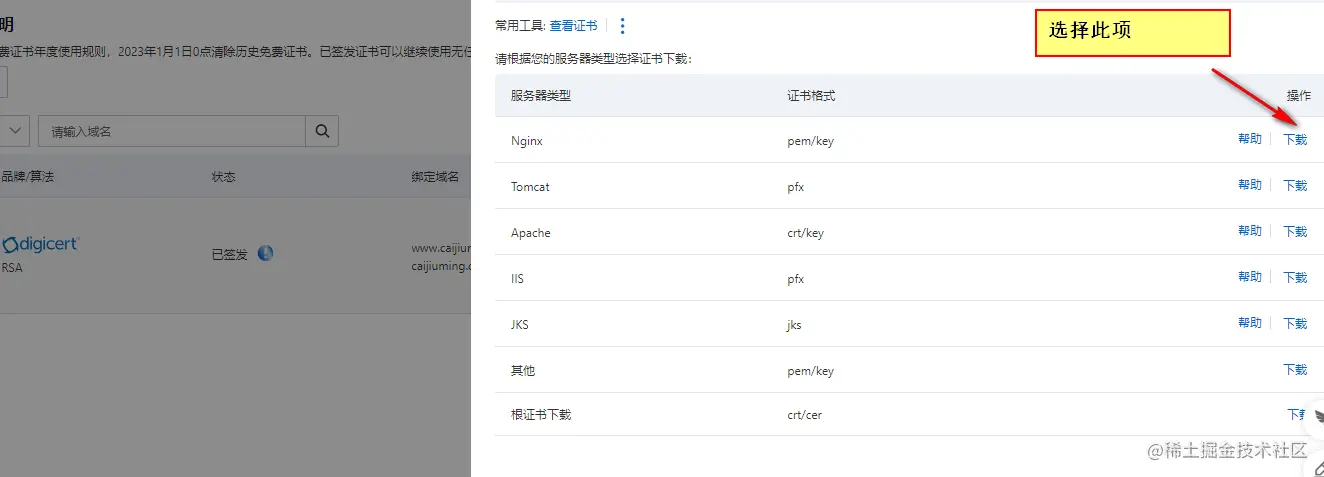
Task: Open the 查看证书 tool link
Action: pos(573,26)
